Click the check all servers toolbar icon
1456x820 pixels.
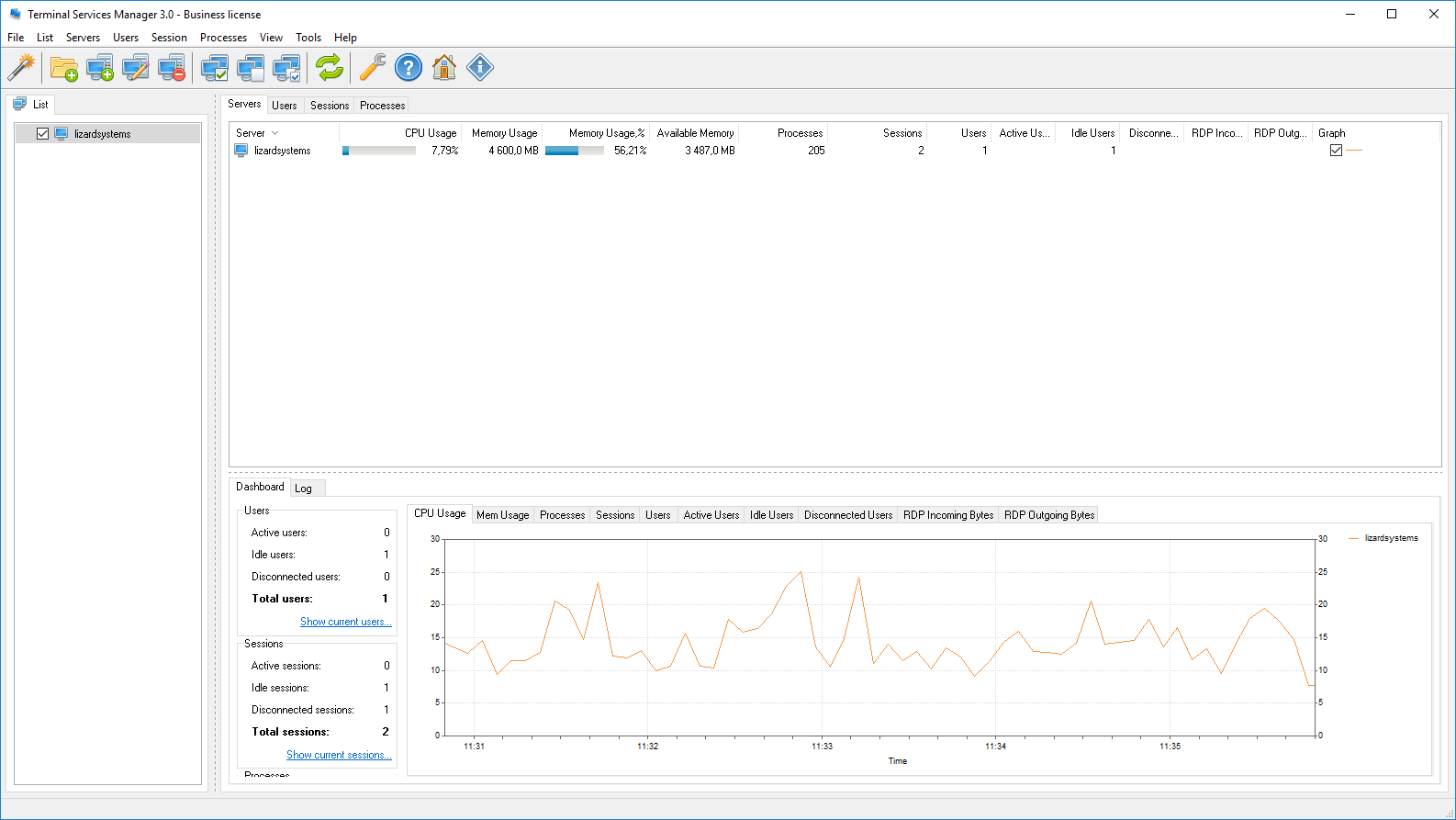point(215,68)
